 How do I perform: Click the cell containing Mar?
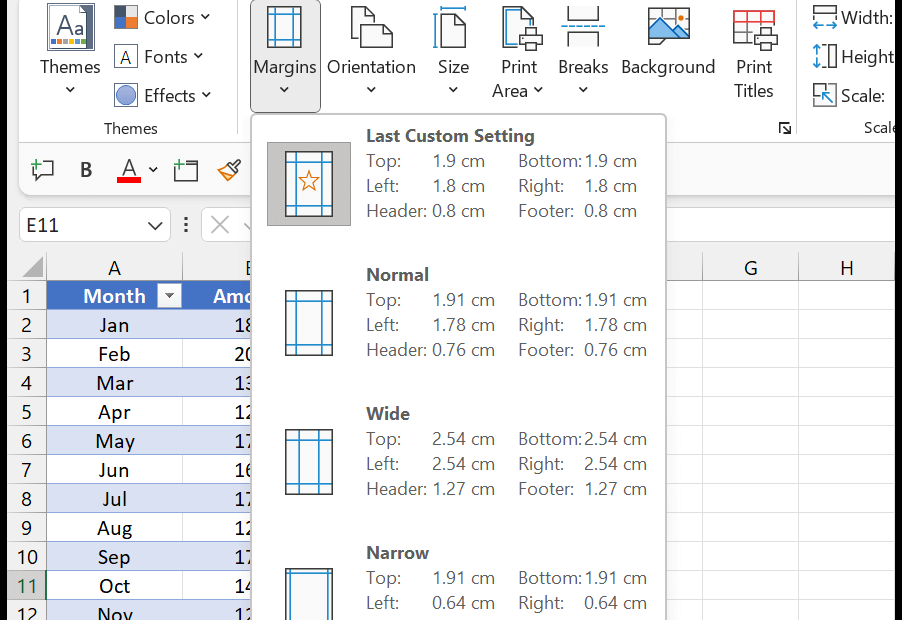tap(114, 383)
